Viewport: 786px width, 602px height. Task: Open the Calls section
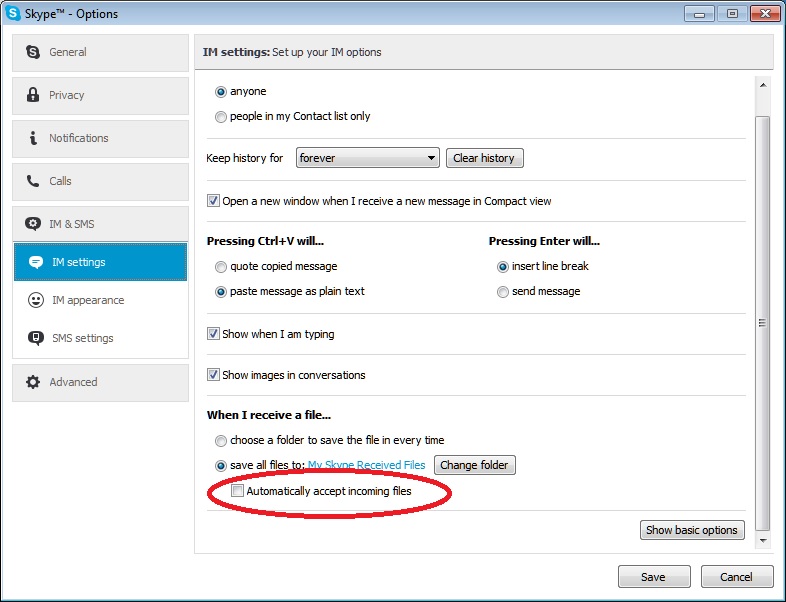click(100, 182)
